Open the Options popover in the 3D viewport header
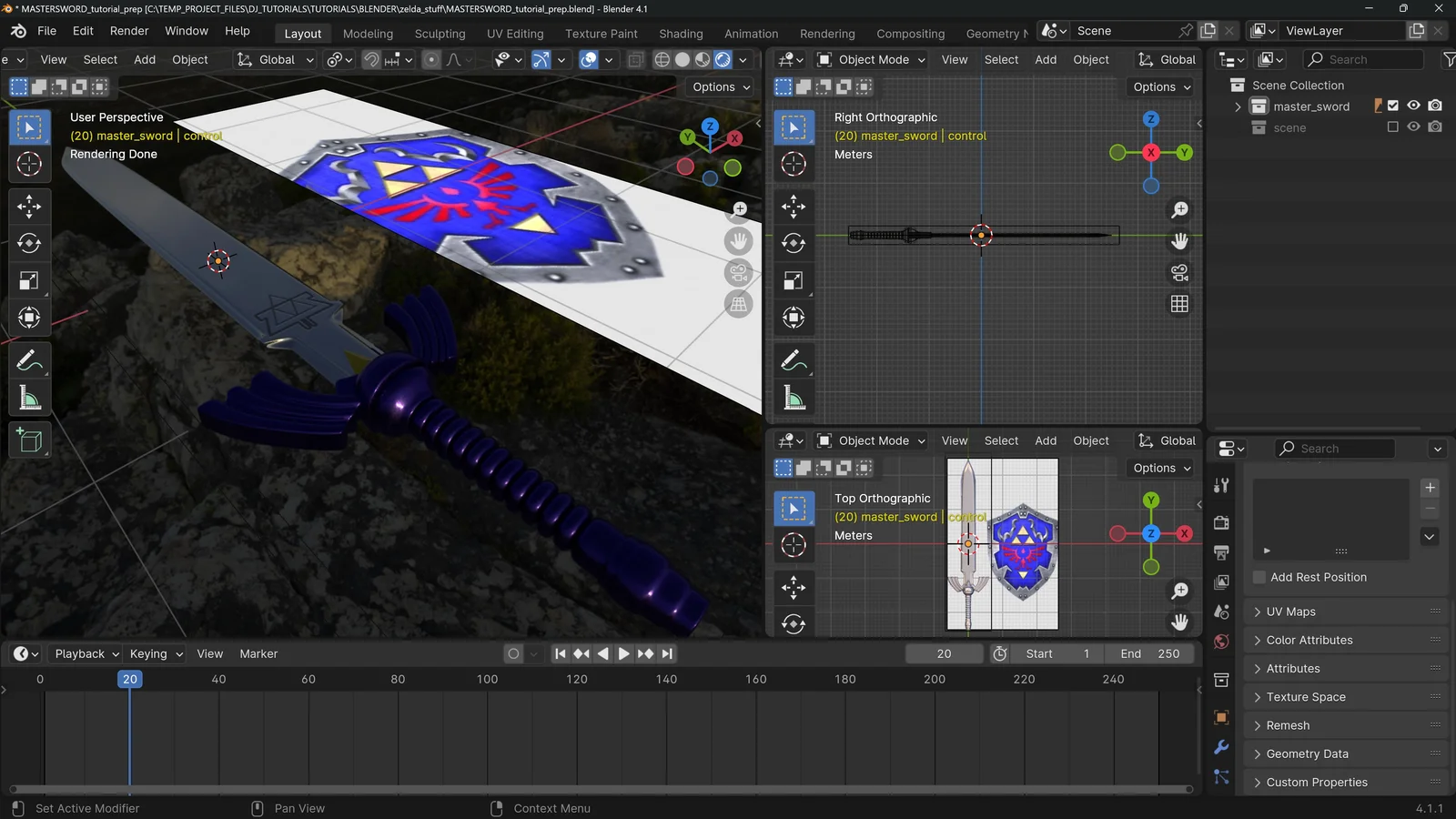This screenshot has height=819, width=1456. click(x=718, y=86)
